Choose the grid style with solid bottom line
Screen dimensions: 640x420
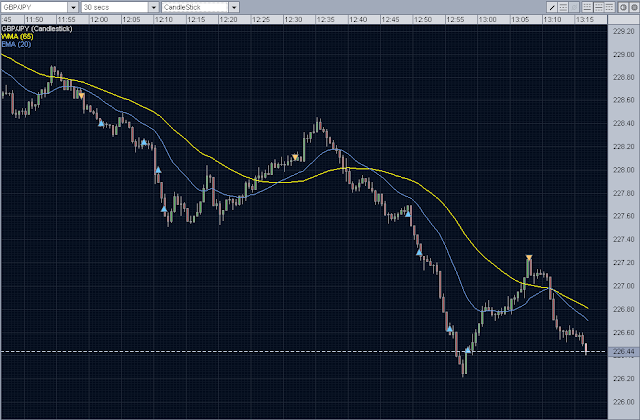point(587,7)
